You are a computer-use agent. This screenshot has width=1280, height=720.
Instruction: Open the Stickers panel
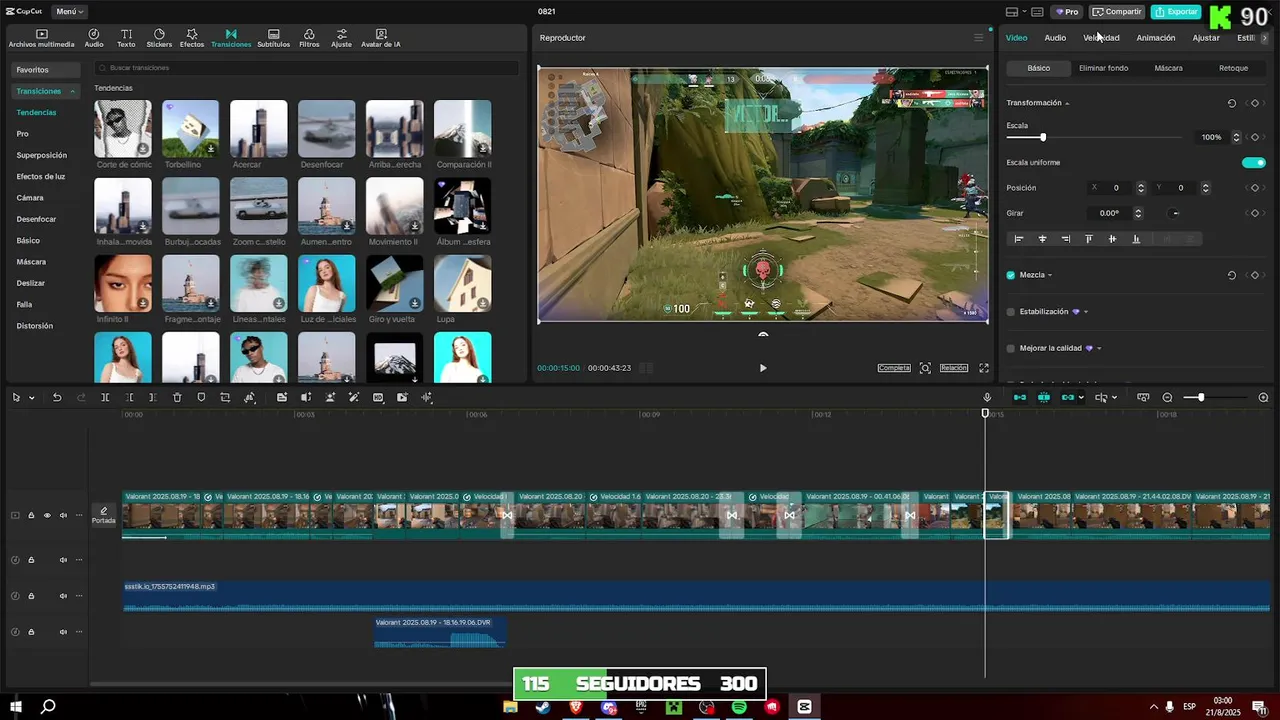pyautogui.click(x=159, y=38)
